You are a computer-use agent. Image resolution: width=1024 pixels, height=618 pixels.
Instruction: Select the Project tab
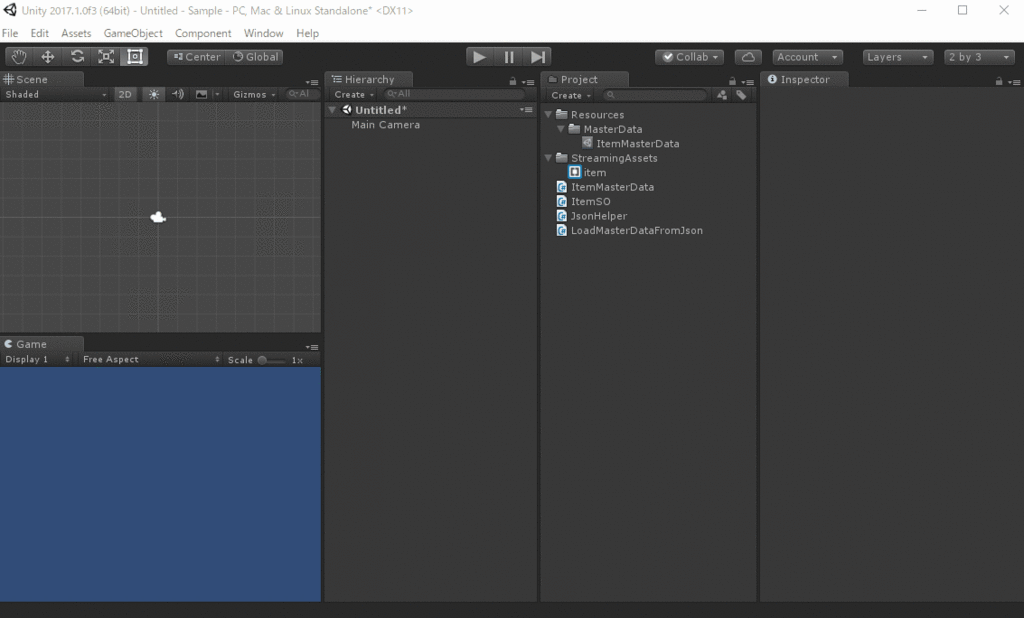point(585,79)
